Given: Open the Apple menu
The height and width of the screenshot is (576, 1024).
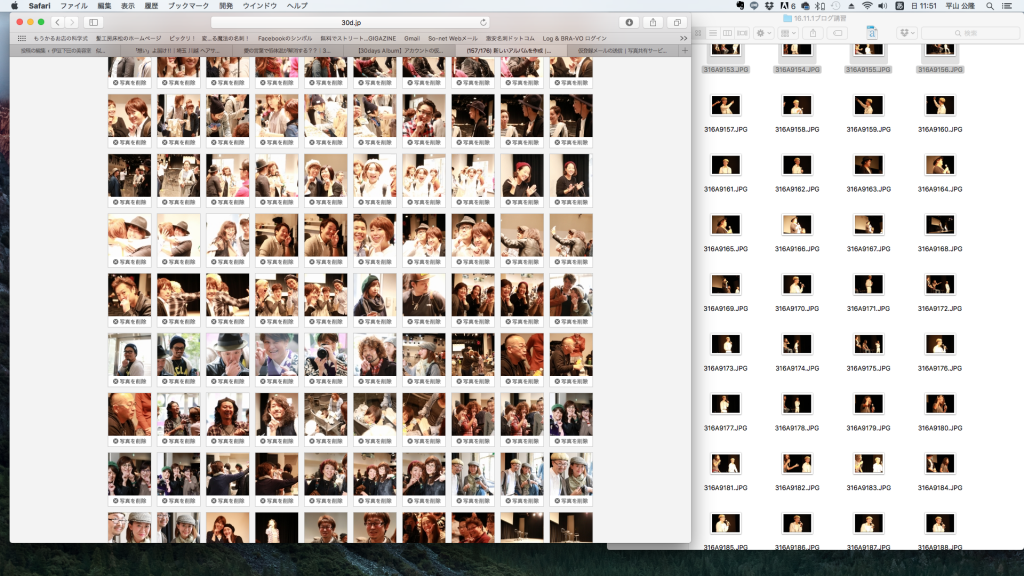Looking at the screenshot, I should point(14,6).
